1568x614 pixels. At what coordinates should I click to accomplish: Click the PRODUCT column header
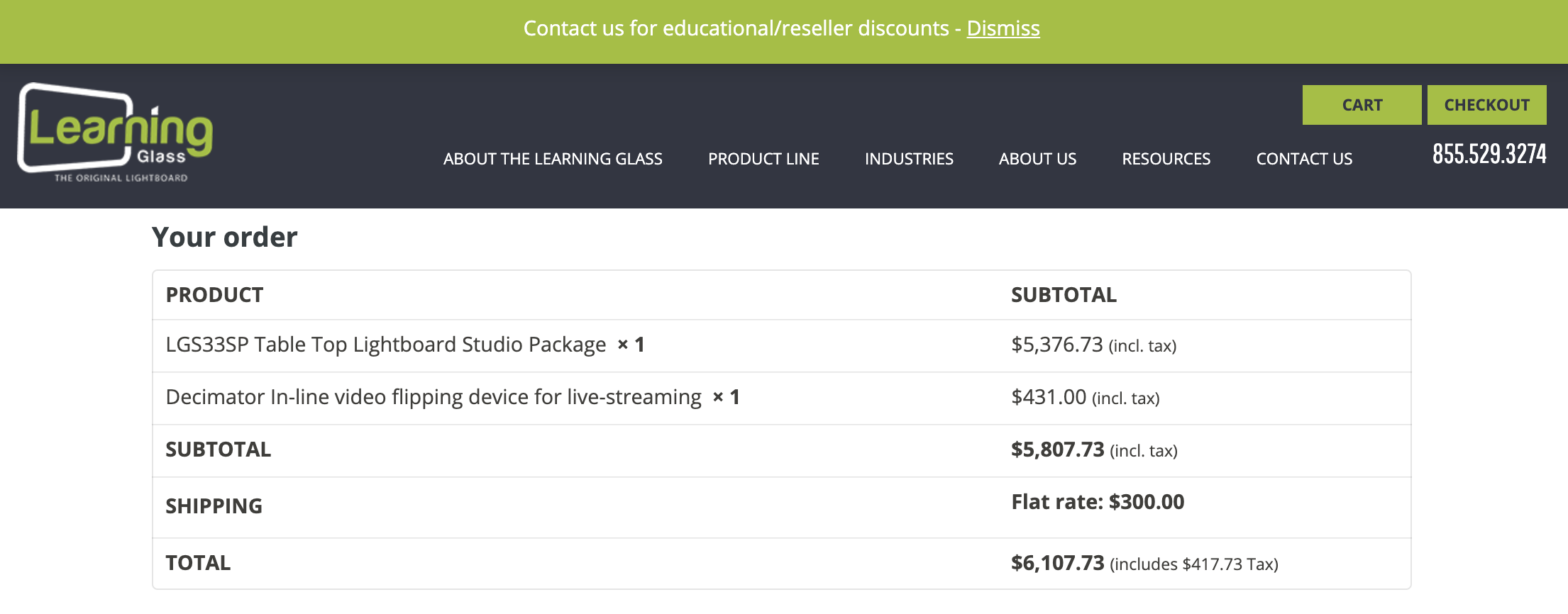click(214, 295)
